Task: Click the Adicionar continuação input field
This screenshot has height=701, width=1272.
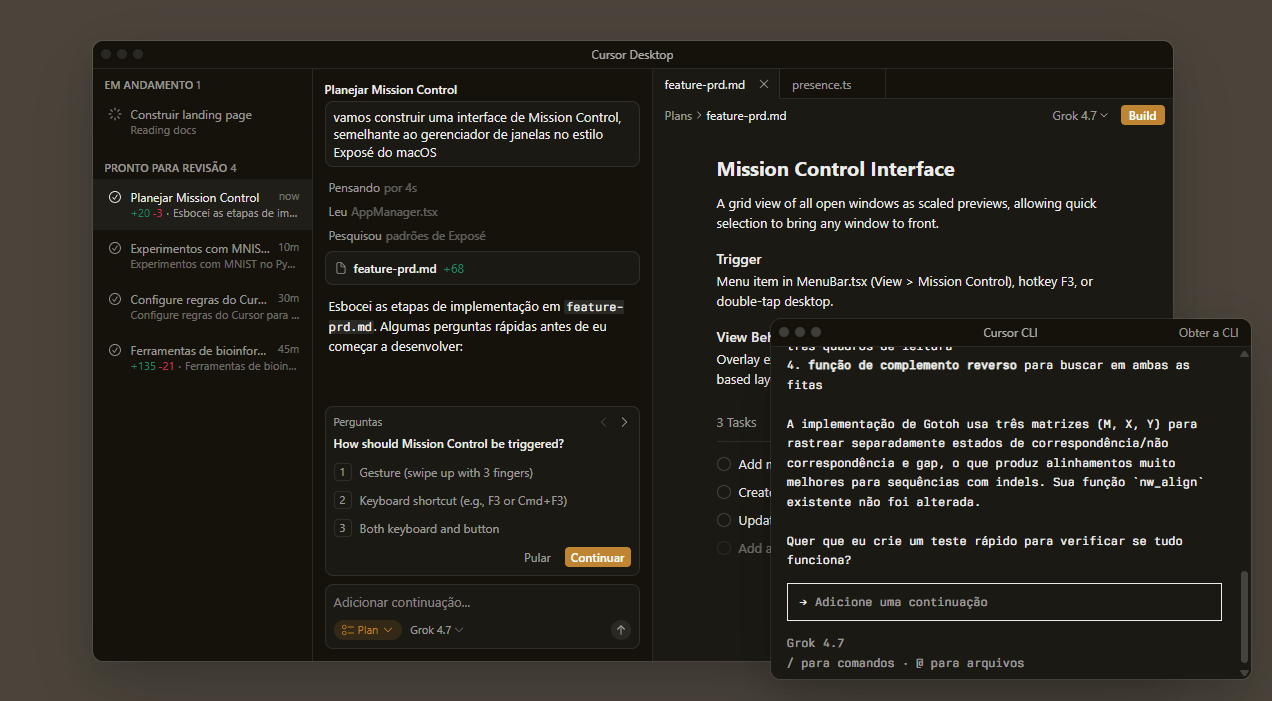Action: pyautogui.click(x=482, y=603)
